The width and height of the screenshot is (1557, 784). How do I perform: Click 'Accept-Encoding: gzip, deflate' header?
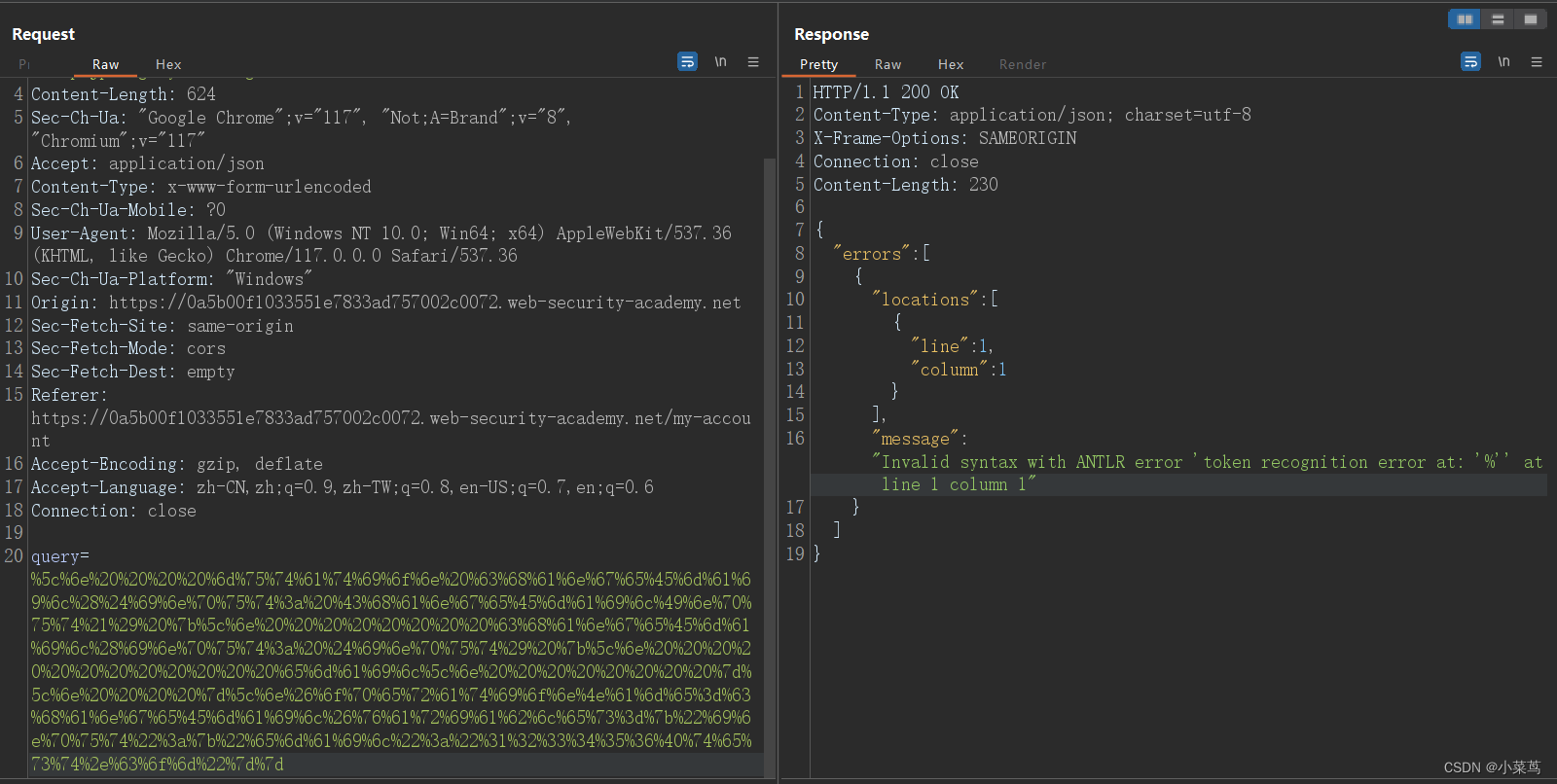tap(177, 464)
